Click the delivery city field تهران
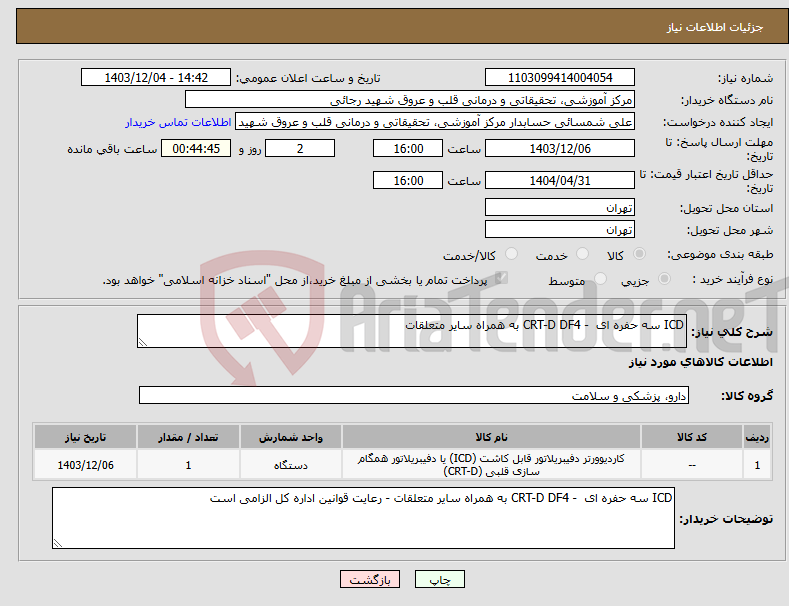Screen dimensions: 789x606 [x=560, y=230]
